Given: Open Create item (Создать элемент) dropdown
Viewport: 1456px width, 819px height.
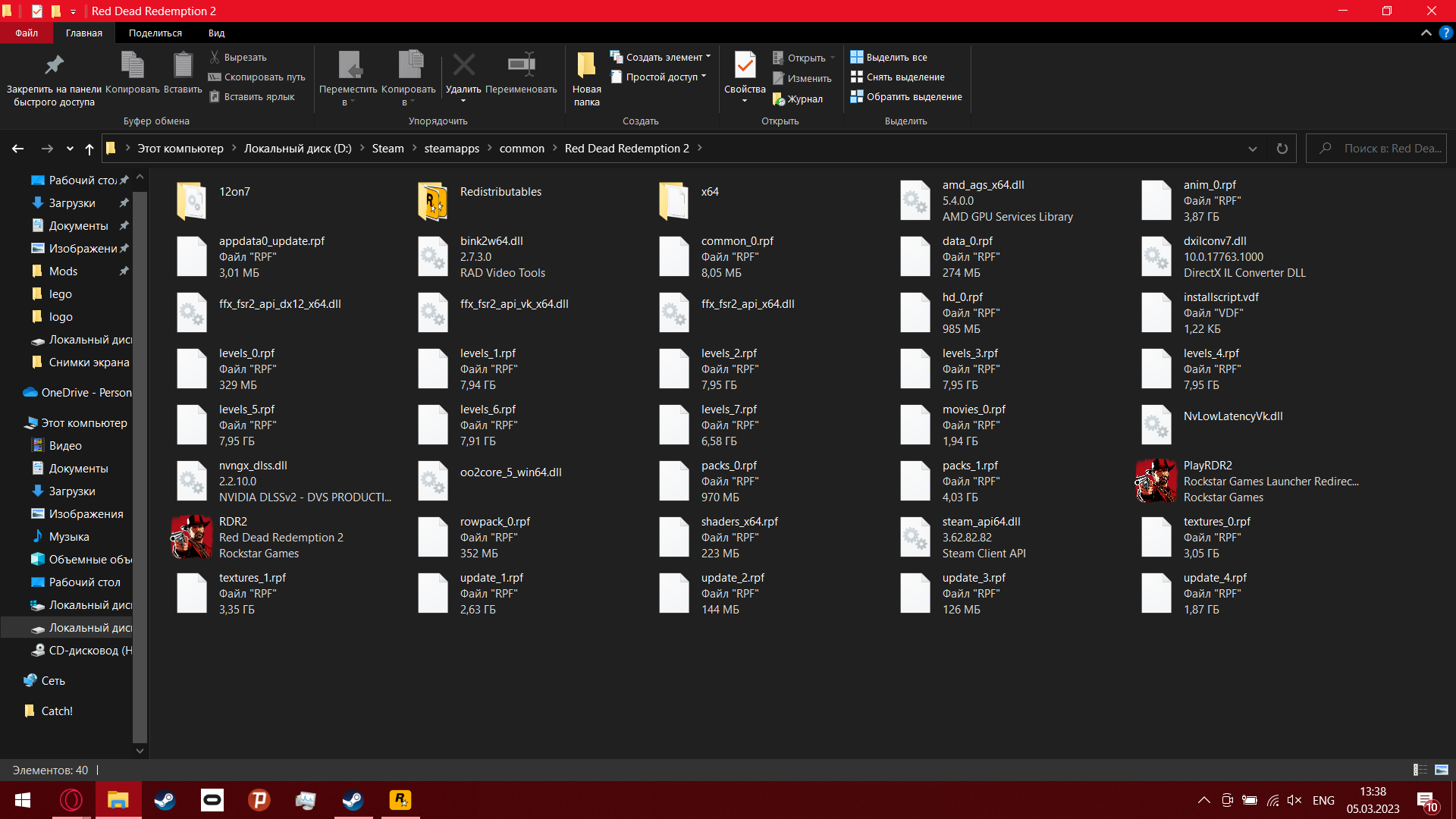Looking at the screenshot, I should (x=661, y=57).
